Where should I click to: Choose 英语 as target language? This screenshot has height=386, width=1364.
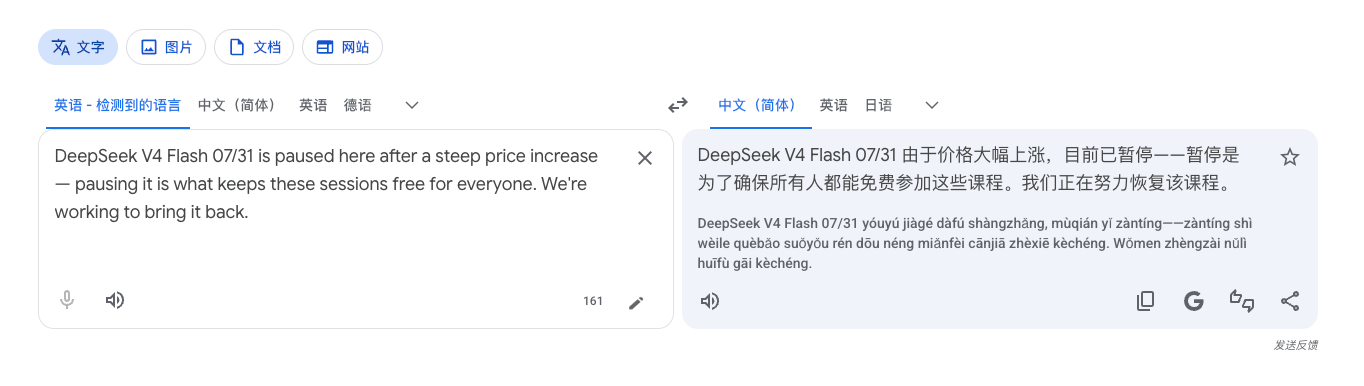pyautogui.click(x=834, y=105)
